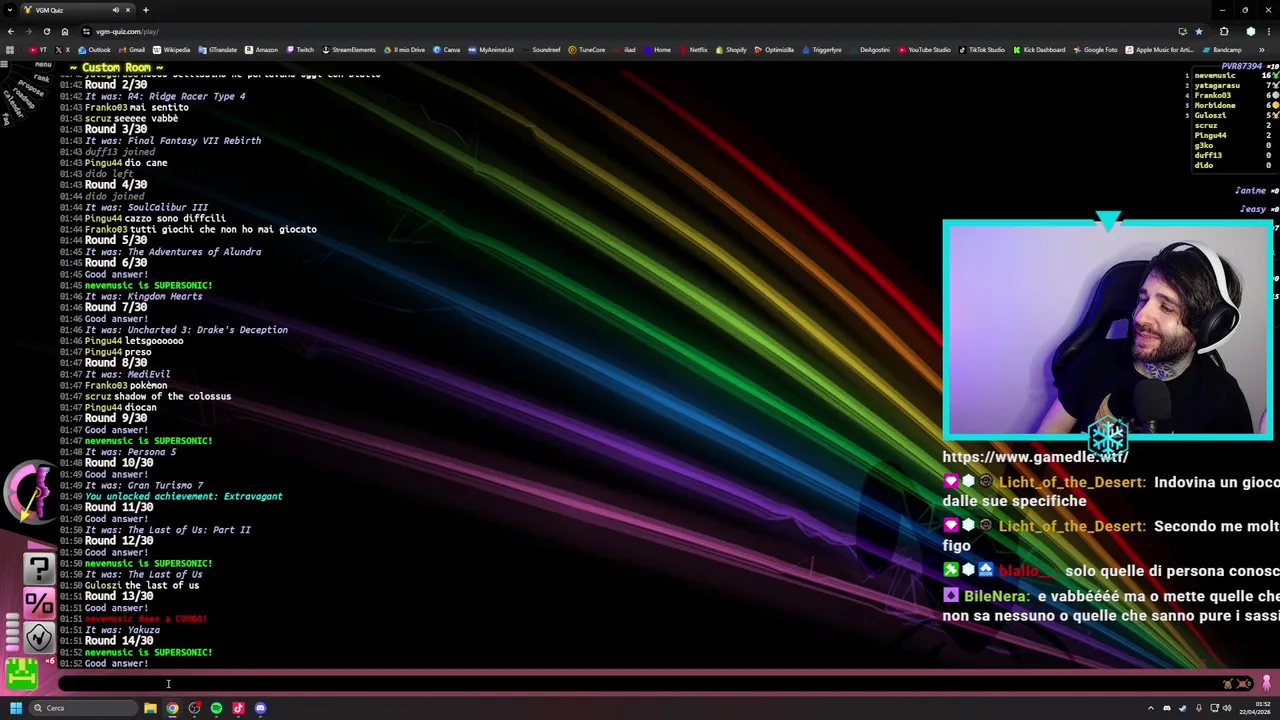This screenshot has height=720, width=1280.
Task: Launch File Explorer from the taskbar
Action: tap(150, 708)
